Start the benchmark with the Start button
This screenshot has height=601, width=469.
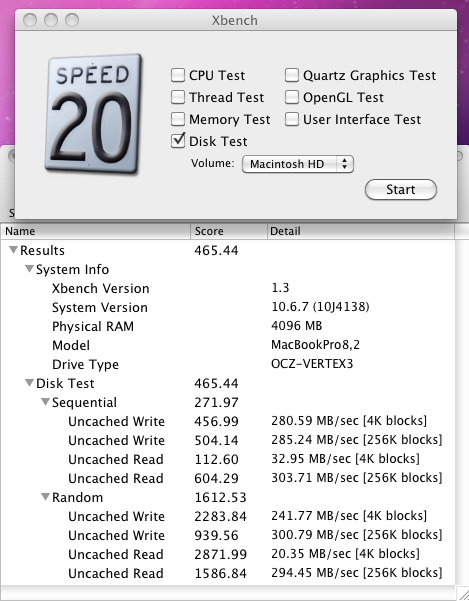pos(401,189)
